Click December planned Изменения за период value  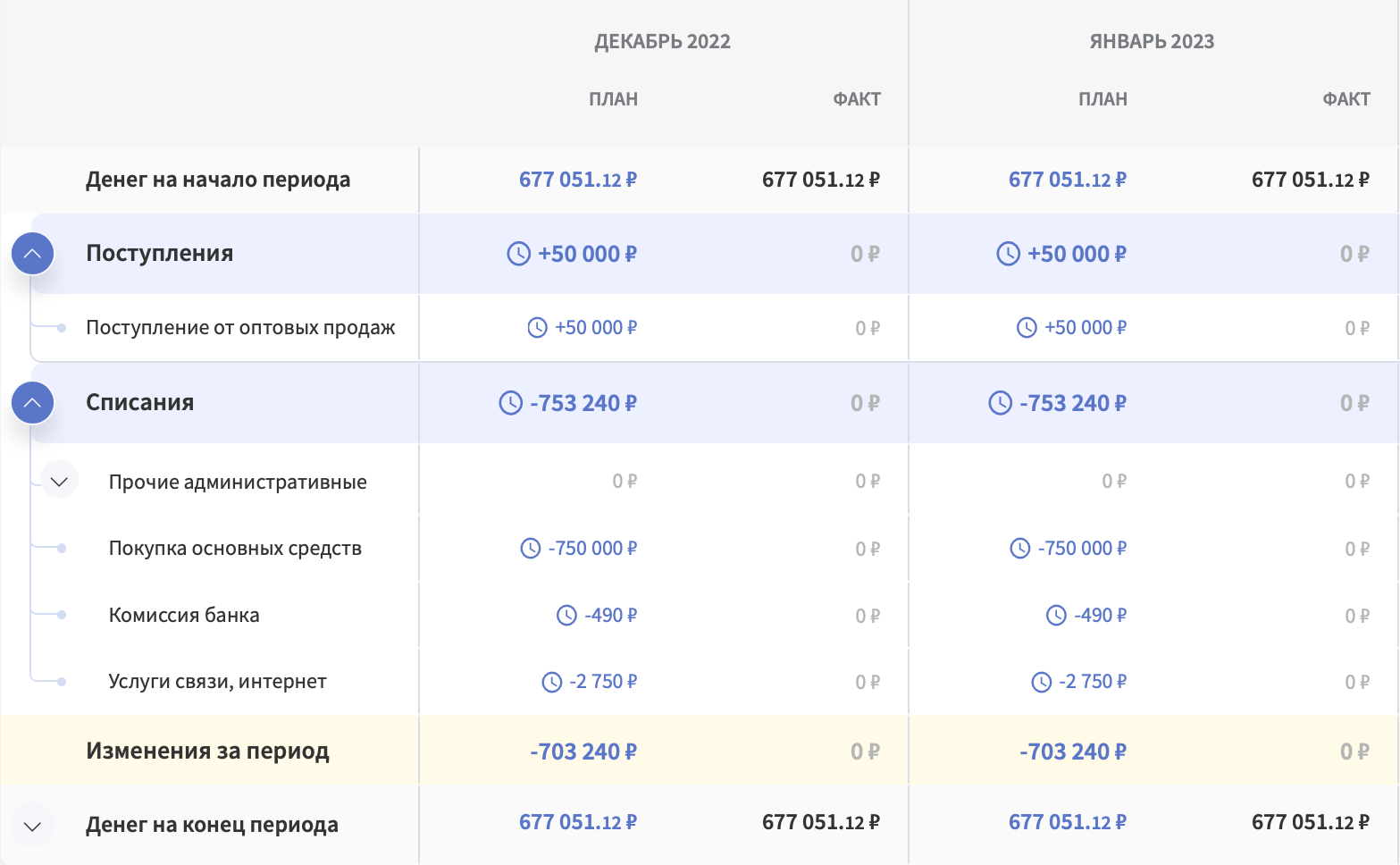point(583,752)
